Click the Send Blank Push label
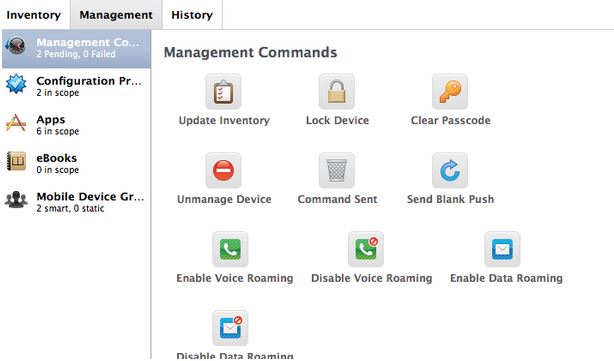614x361 pixels. 450,199
